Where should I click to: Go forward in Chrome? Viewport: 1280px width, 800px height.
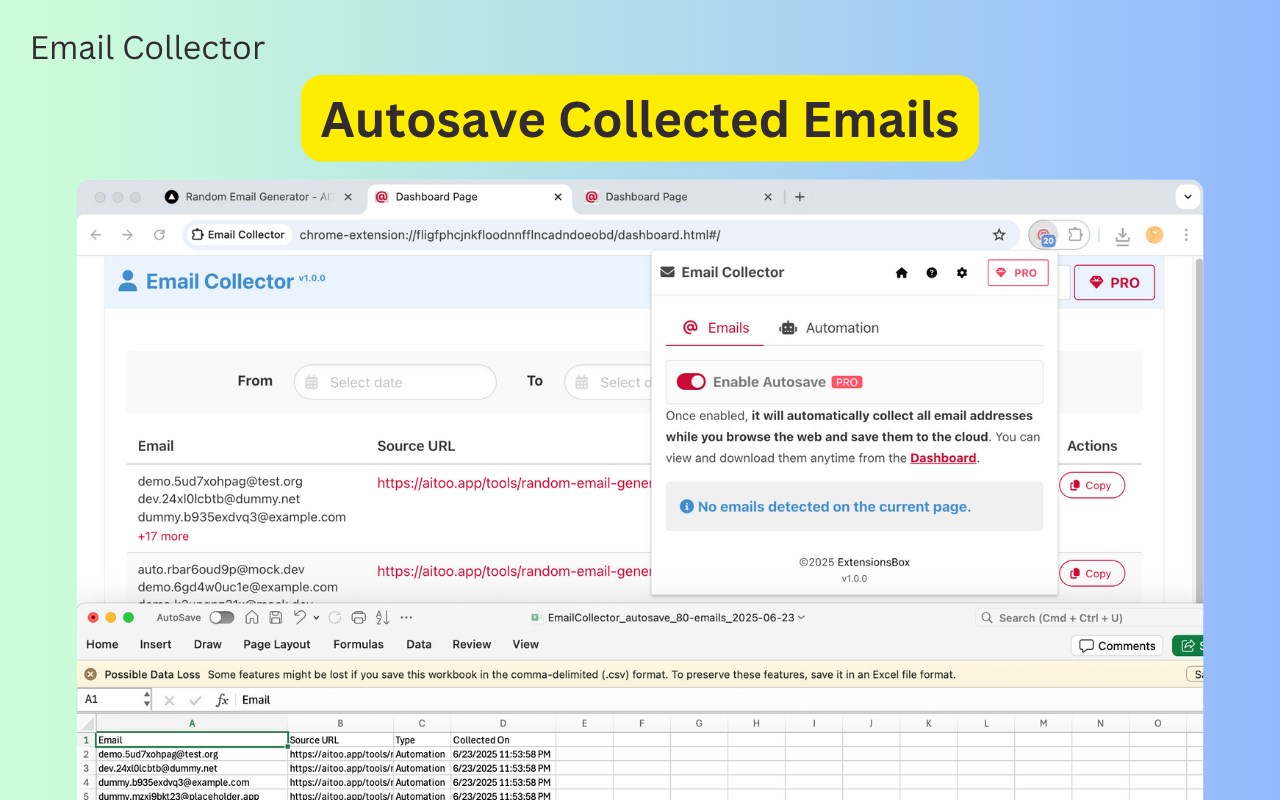pos(127,235)
